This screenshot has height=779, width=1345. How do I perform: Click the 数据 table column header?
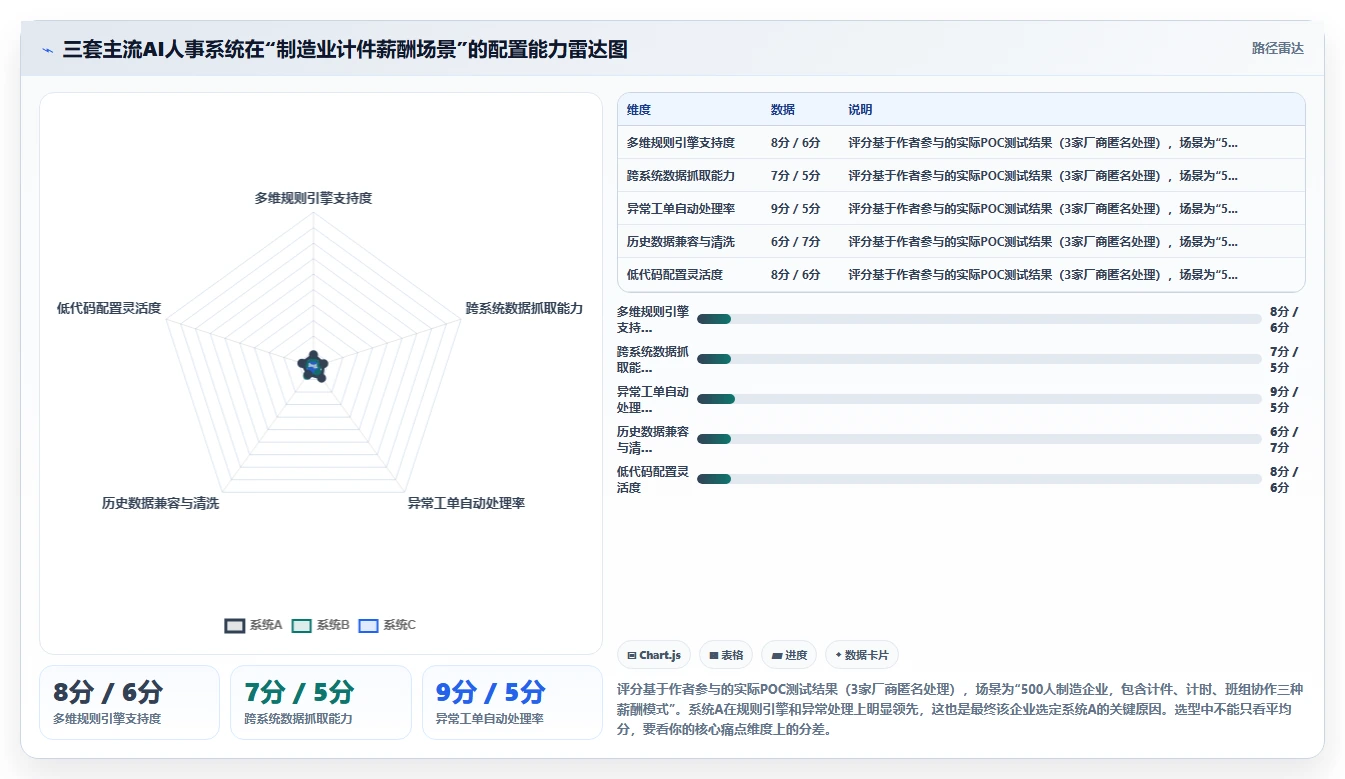click(x=783, y=110)
